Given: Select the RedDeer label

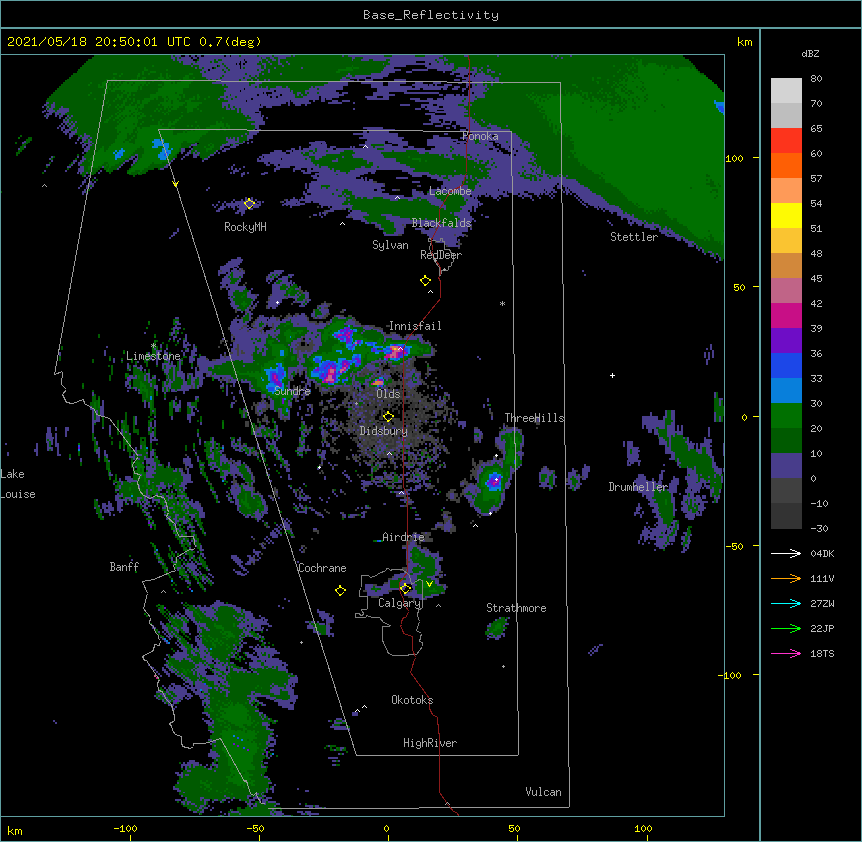Looking at the screenshot, I should (x=441, y=255).
